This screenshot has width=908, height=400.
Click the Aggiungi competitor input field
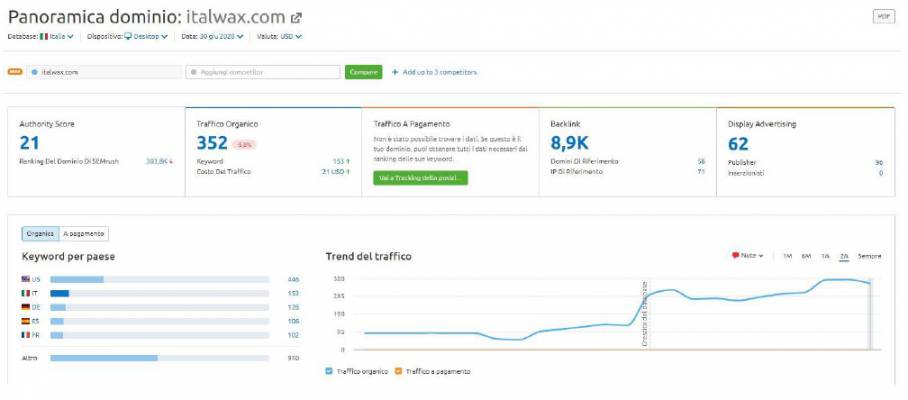[x=263, y=72]
